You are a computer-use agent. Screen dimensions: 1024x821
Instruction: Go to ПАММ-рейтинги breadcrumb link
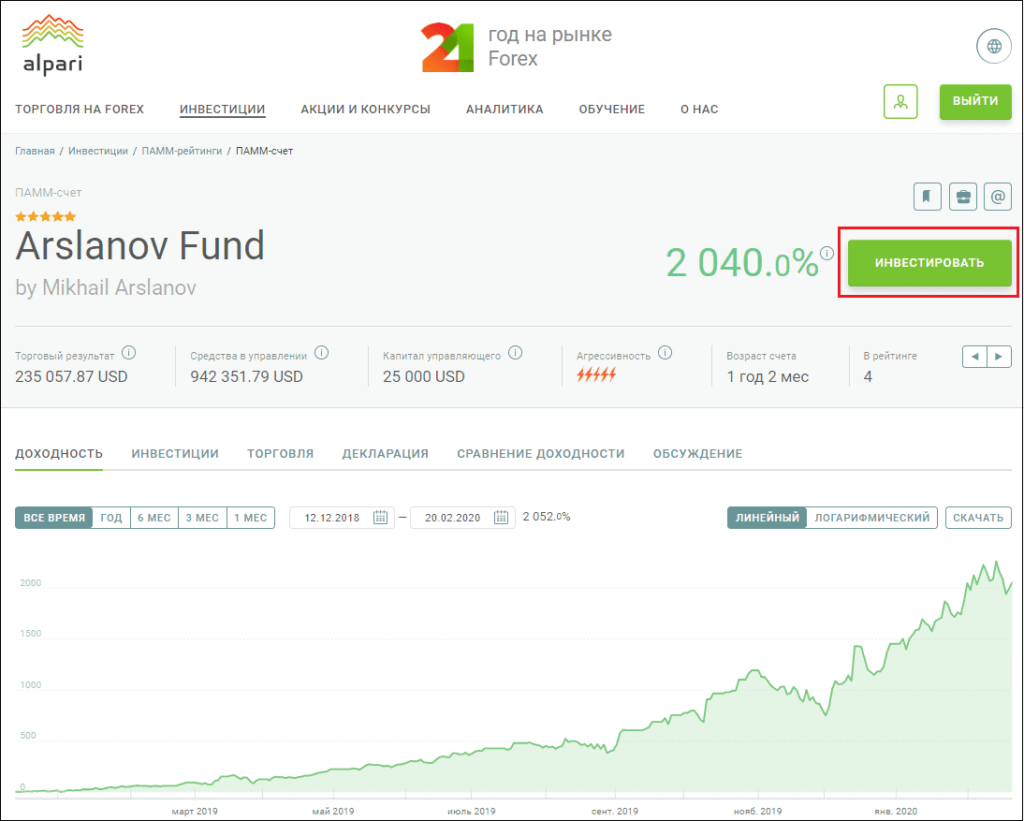coord(182,151)
